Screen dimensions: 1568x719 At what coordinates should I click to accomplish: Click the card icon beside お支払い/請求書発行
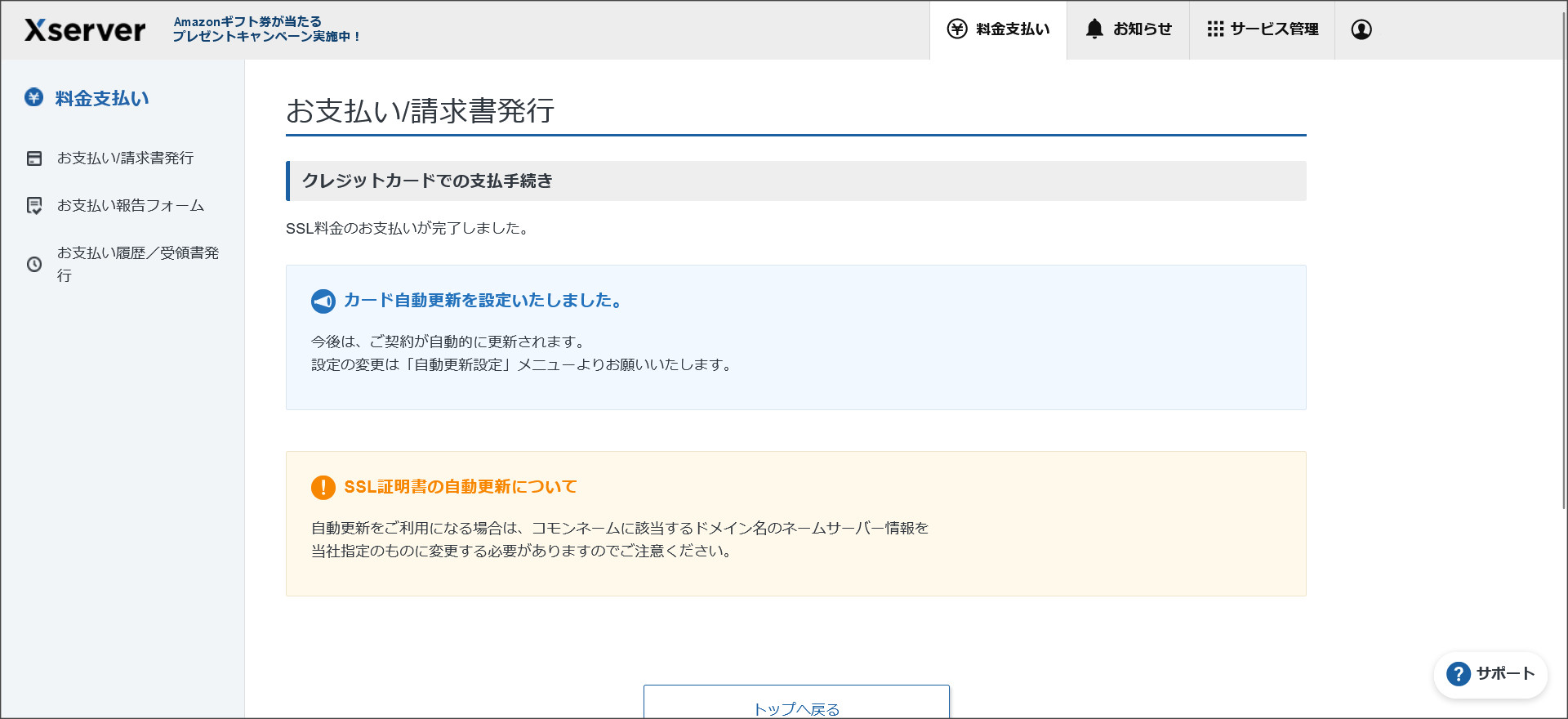click(x=34, y=159)
